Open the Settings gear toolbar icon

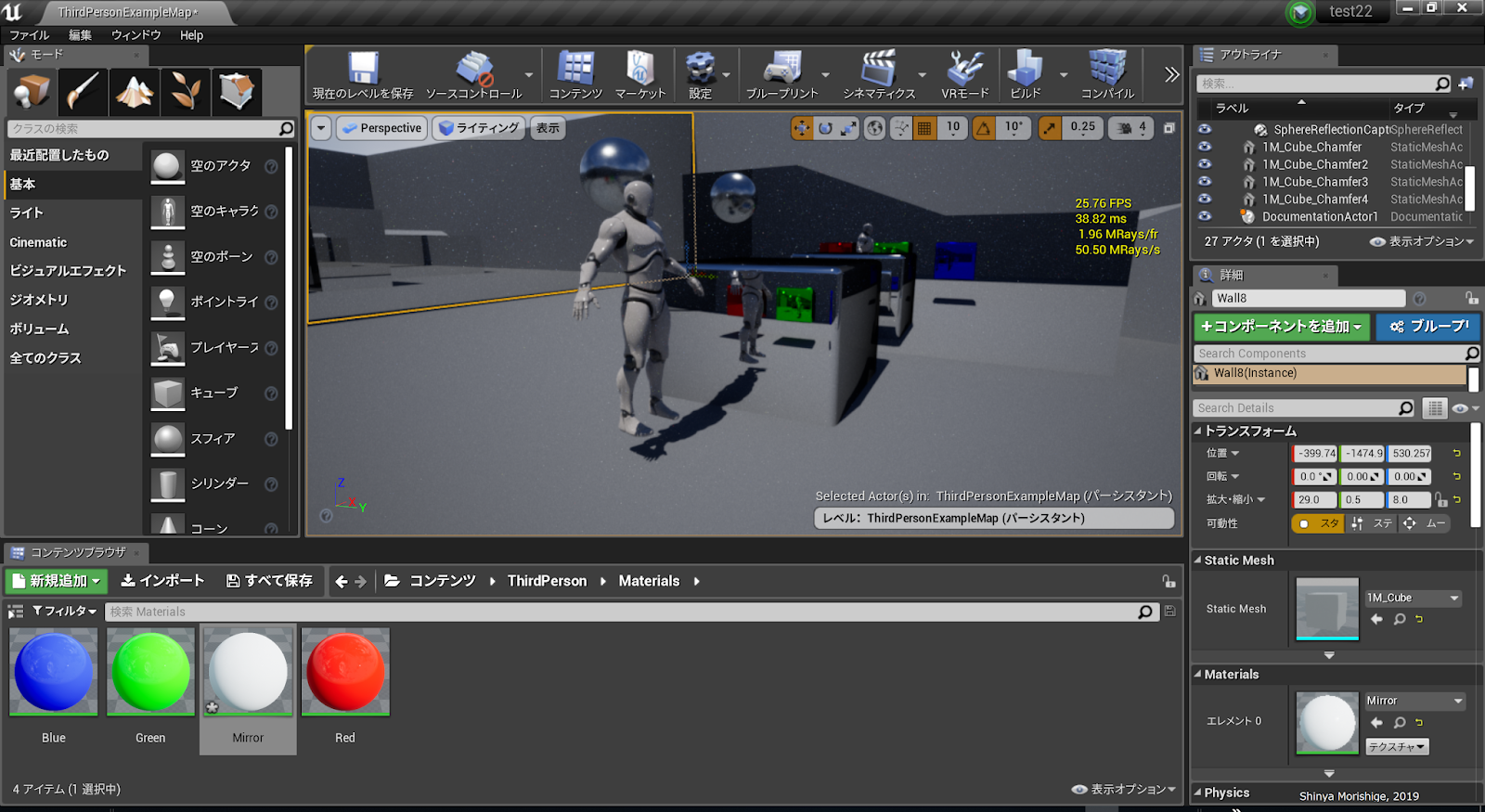[700, 74]
